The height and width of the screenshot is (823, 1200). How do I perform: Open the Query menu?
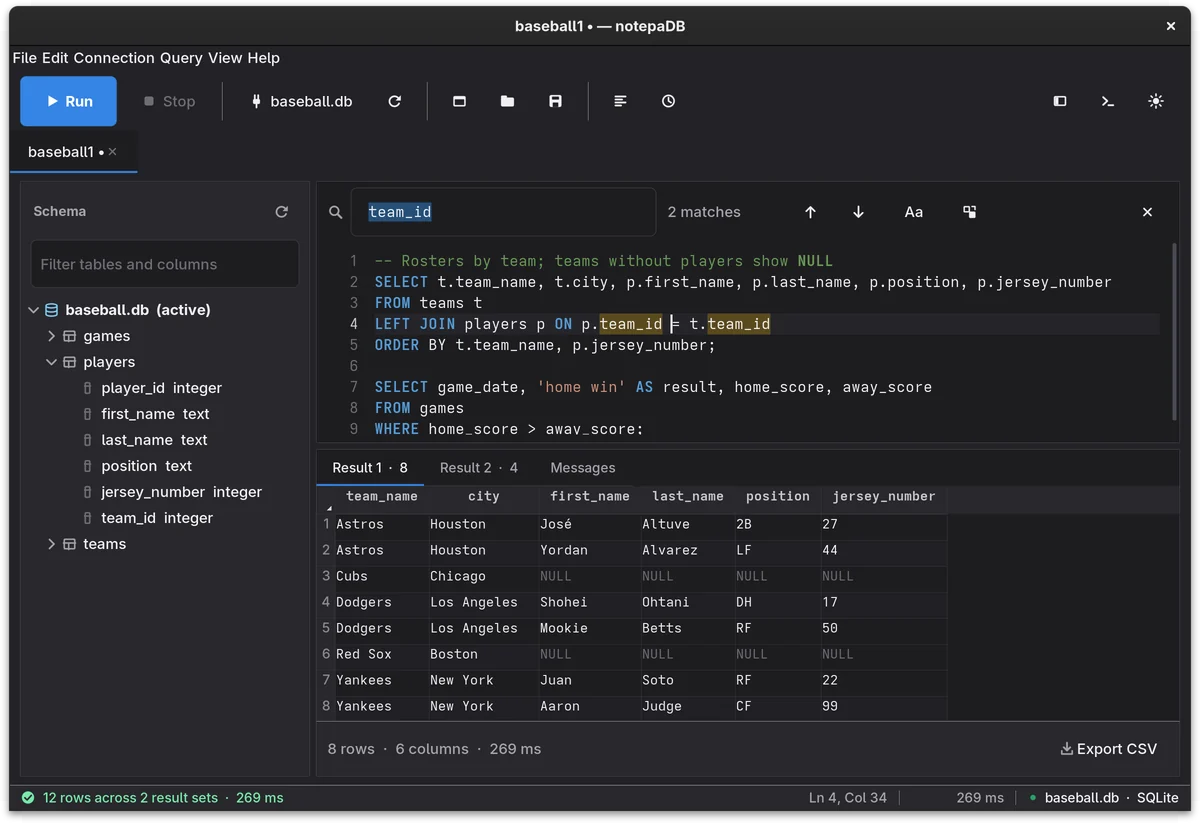tap(181, 58)
